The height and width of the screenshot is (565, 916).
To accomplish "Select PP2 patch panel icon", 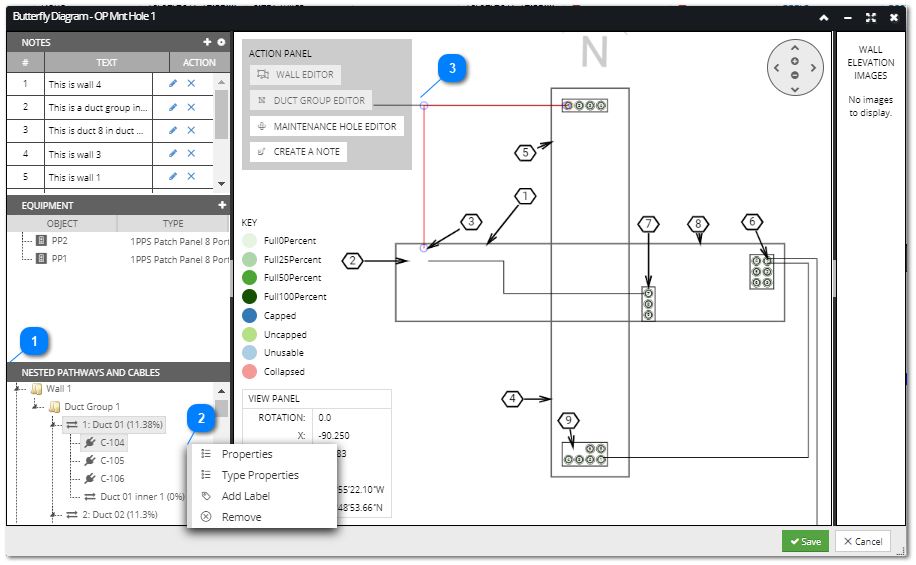I will (41, 241).
